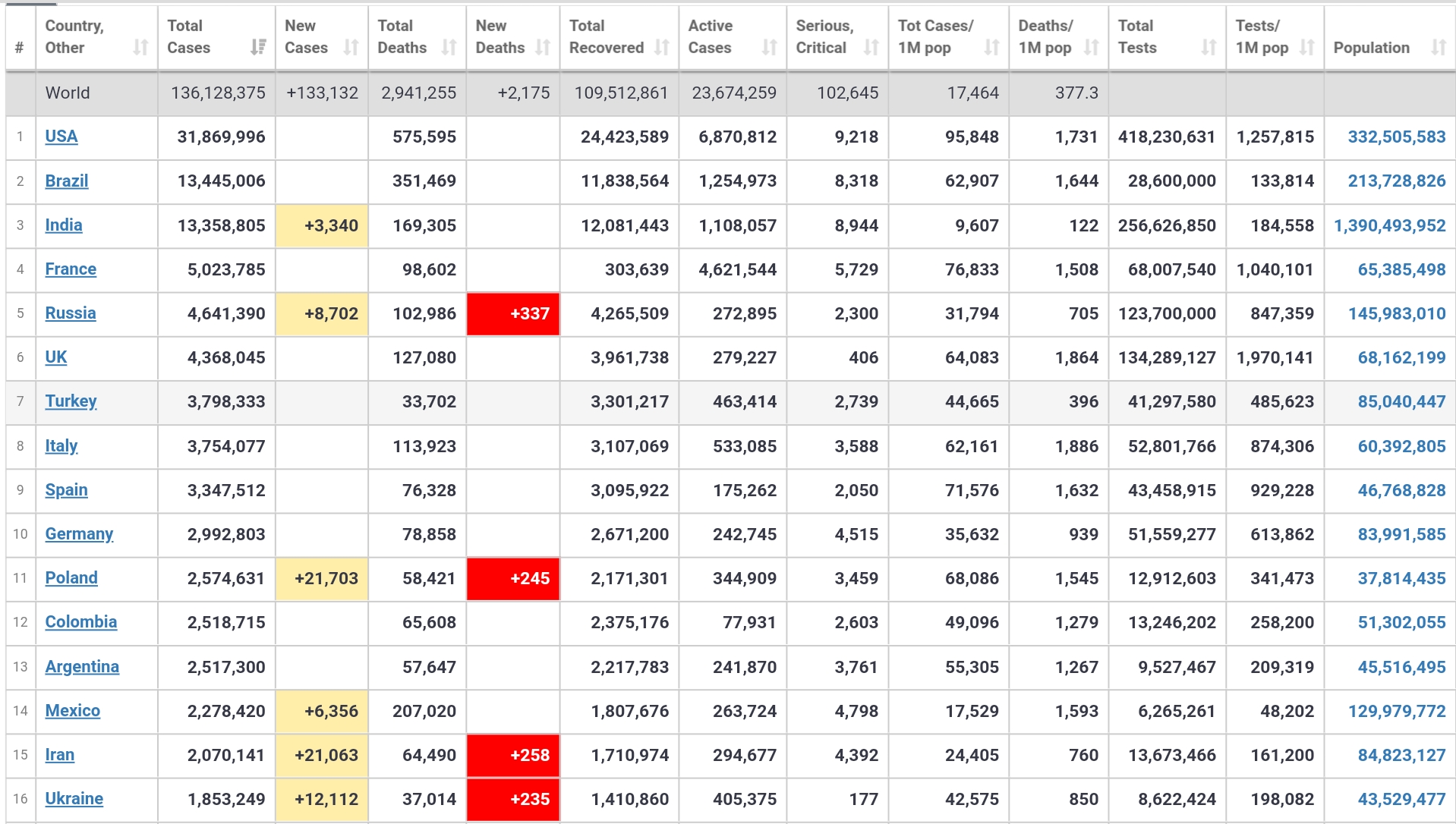Open the Brazil country link

point(67,181)
